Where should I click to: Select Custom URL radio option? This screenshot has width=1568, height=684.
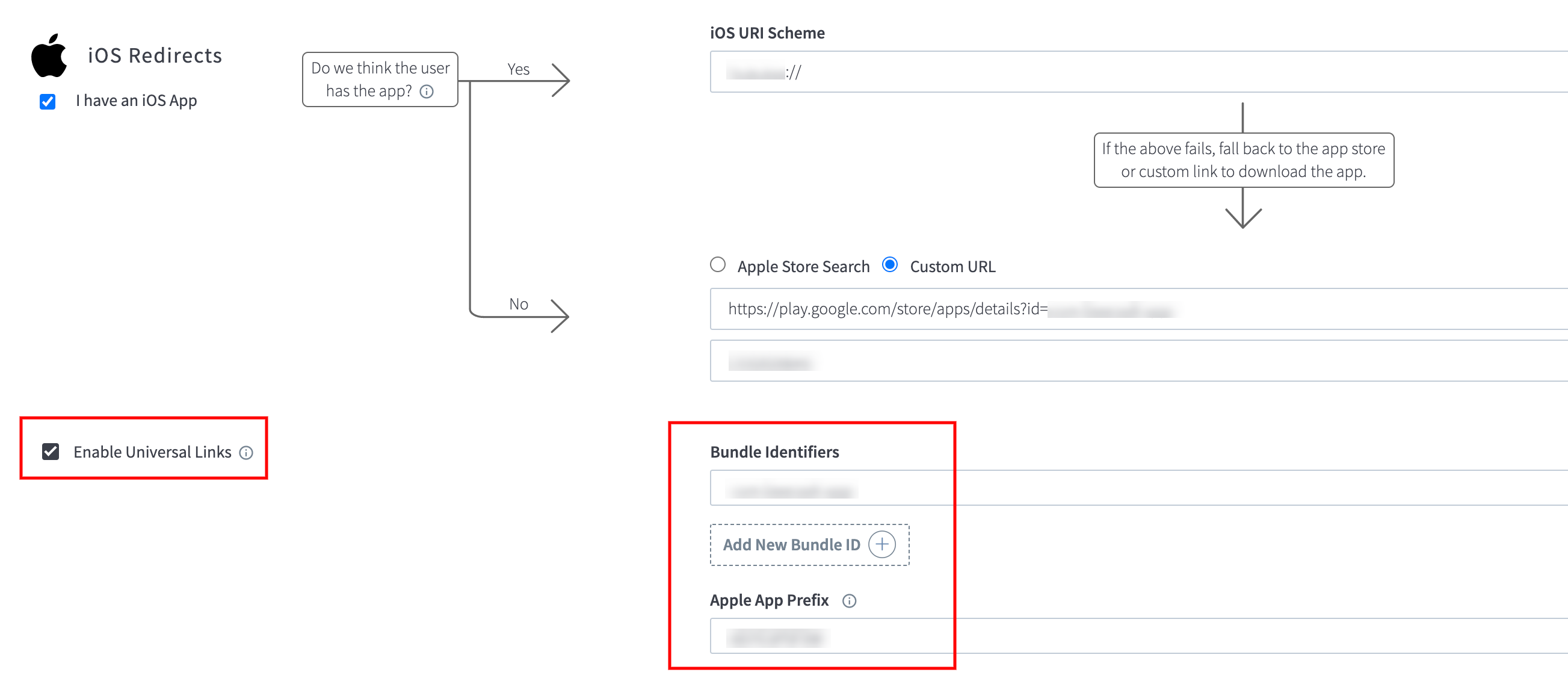[890, 265]
